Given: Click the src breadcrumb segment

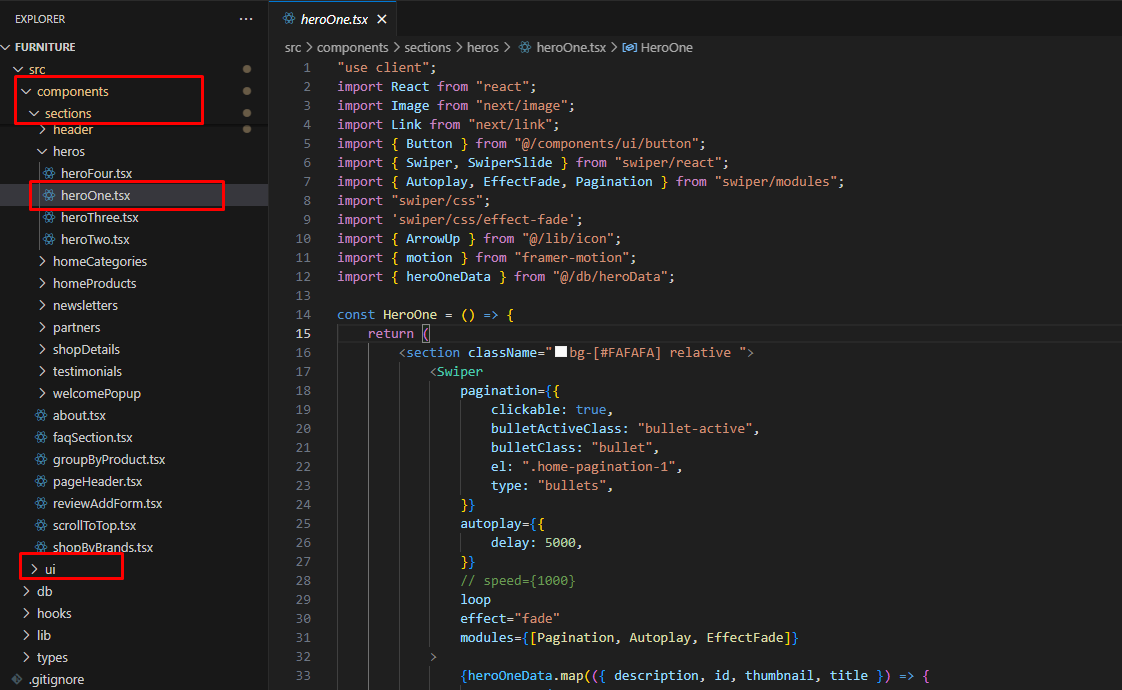Looking at the screenshot, I should (293, 48).
